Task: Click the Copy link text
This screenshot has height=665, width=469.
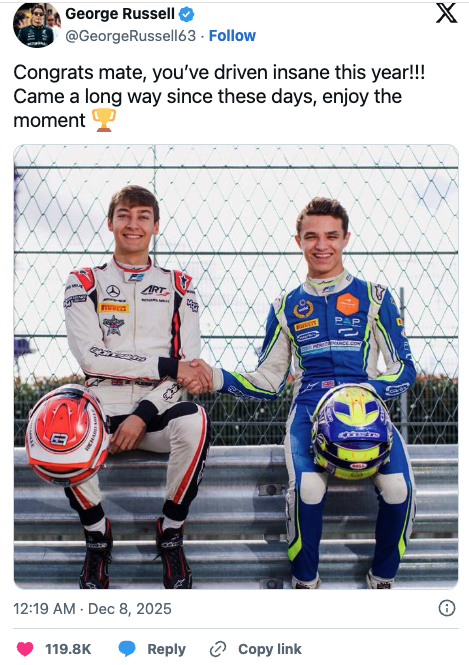Action: [x=270, y=649]
